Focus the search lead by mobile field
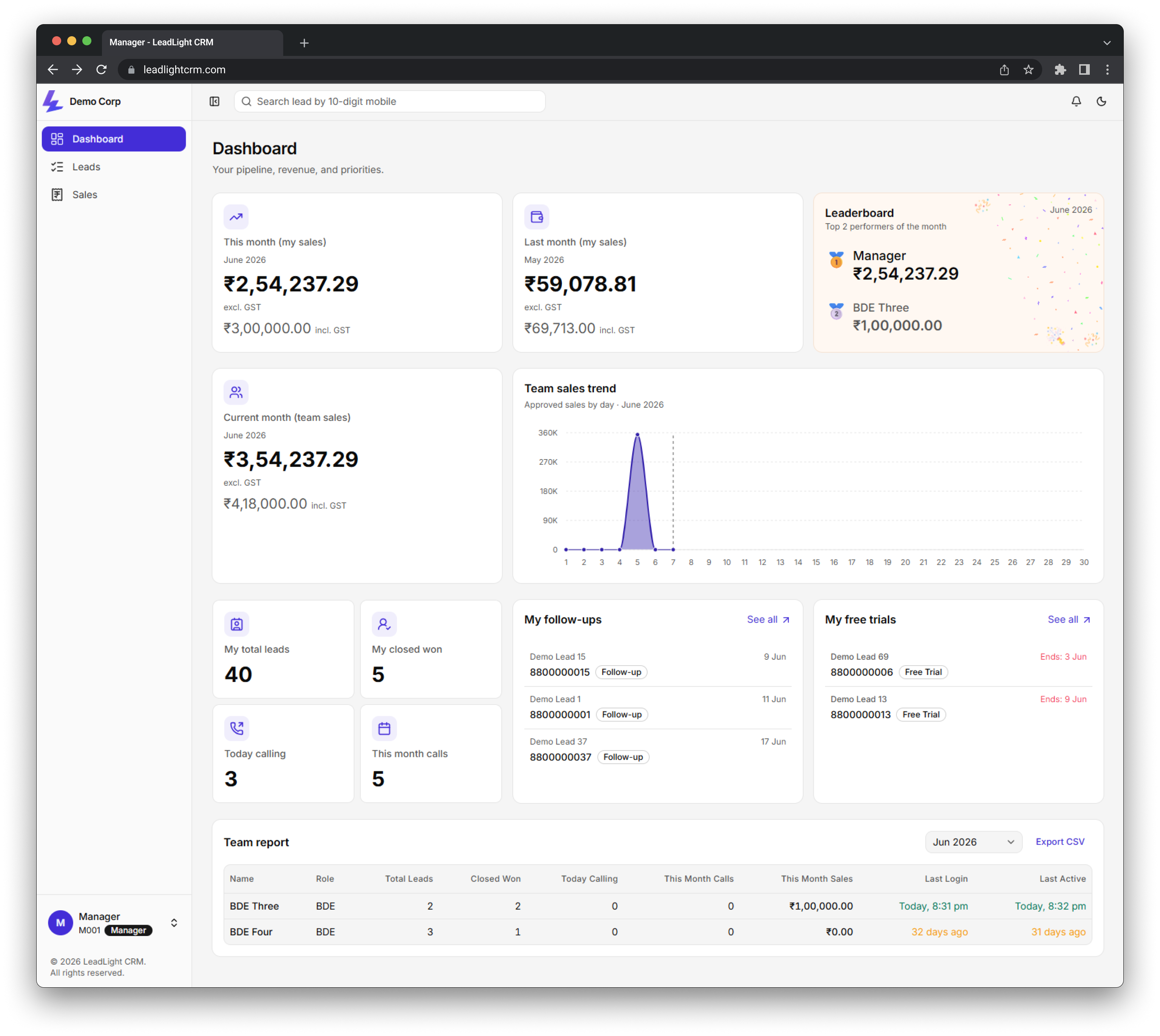Image resolution: width=1160 pixels, height=1036 pixels. coord(390,101)
